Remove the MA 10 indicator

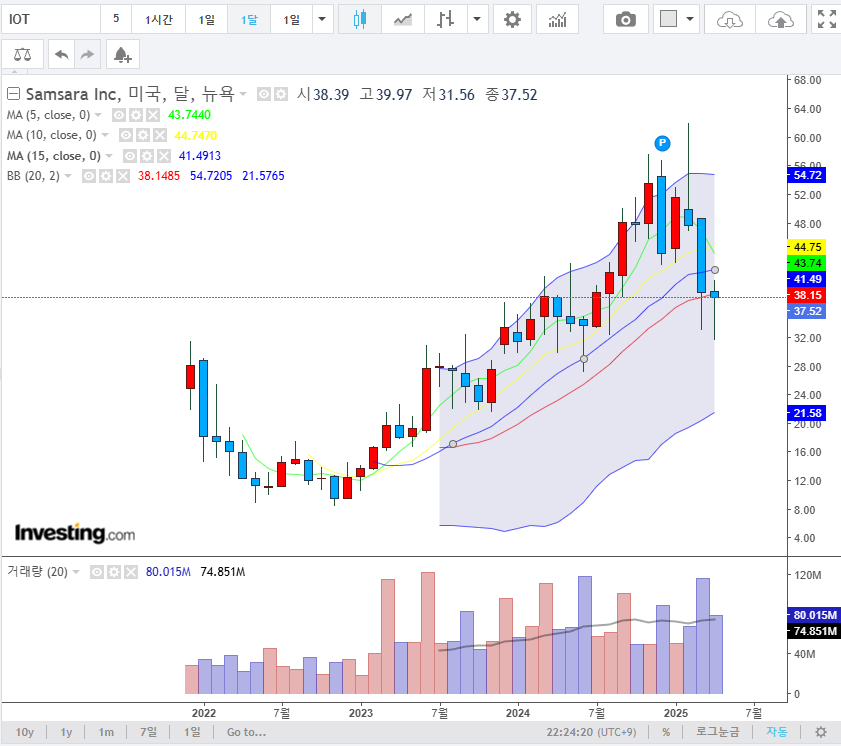160,135
